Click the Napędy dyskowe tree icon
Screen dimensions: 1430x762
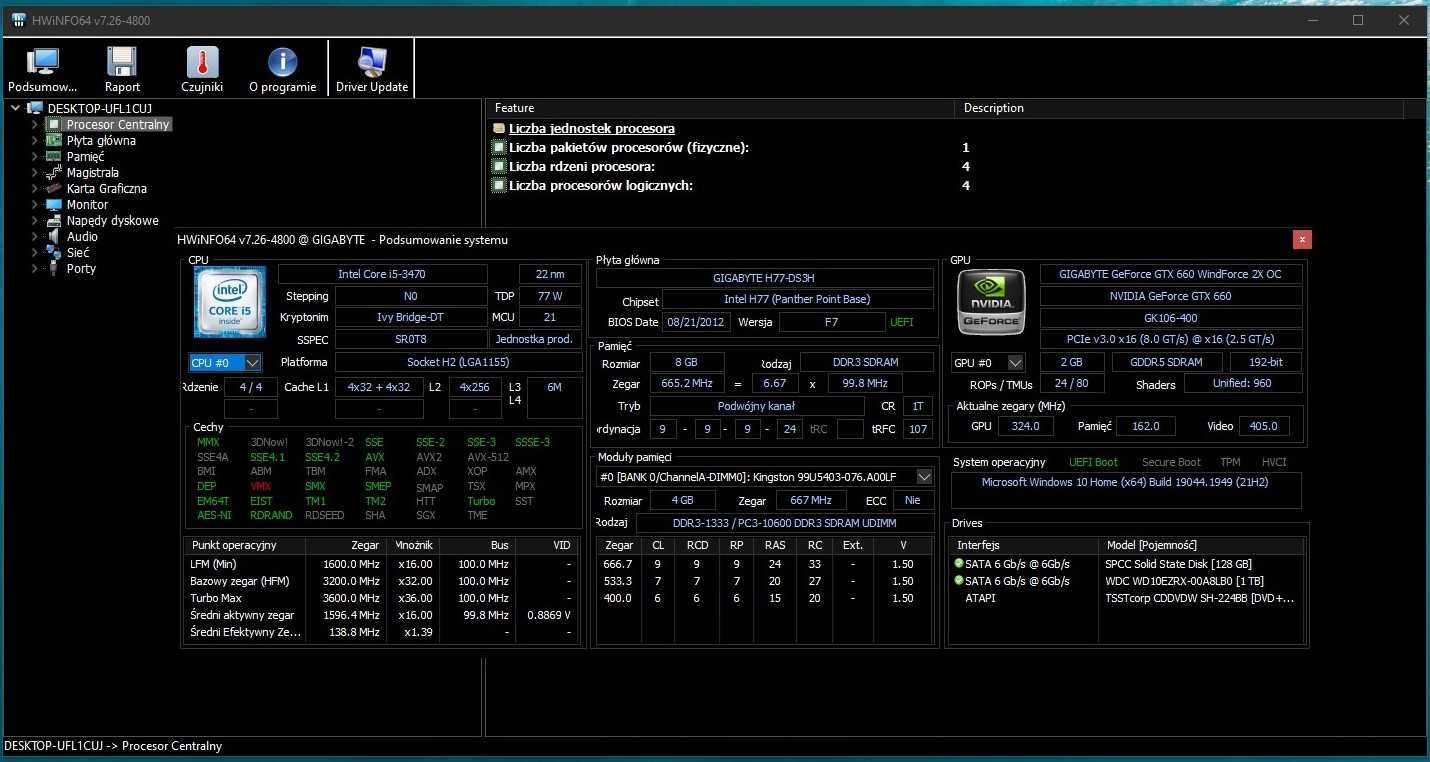click(x=54, y=221)
